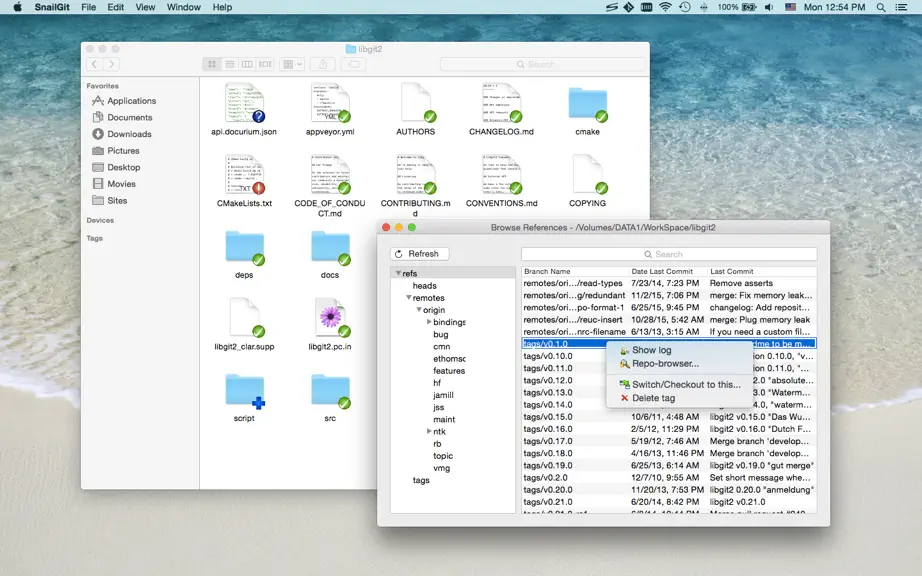This screenshot has height=576, width=922.
Task: Open the Edit menu in menu bar
Action: (115, 7)
